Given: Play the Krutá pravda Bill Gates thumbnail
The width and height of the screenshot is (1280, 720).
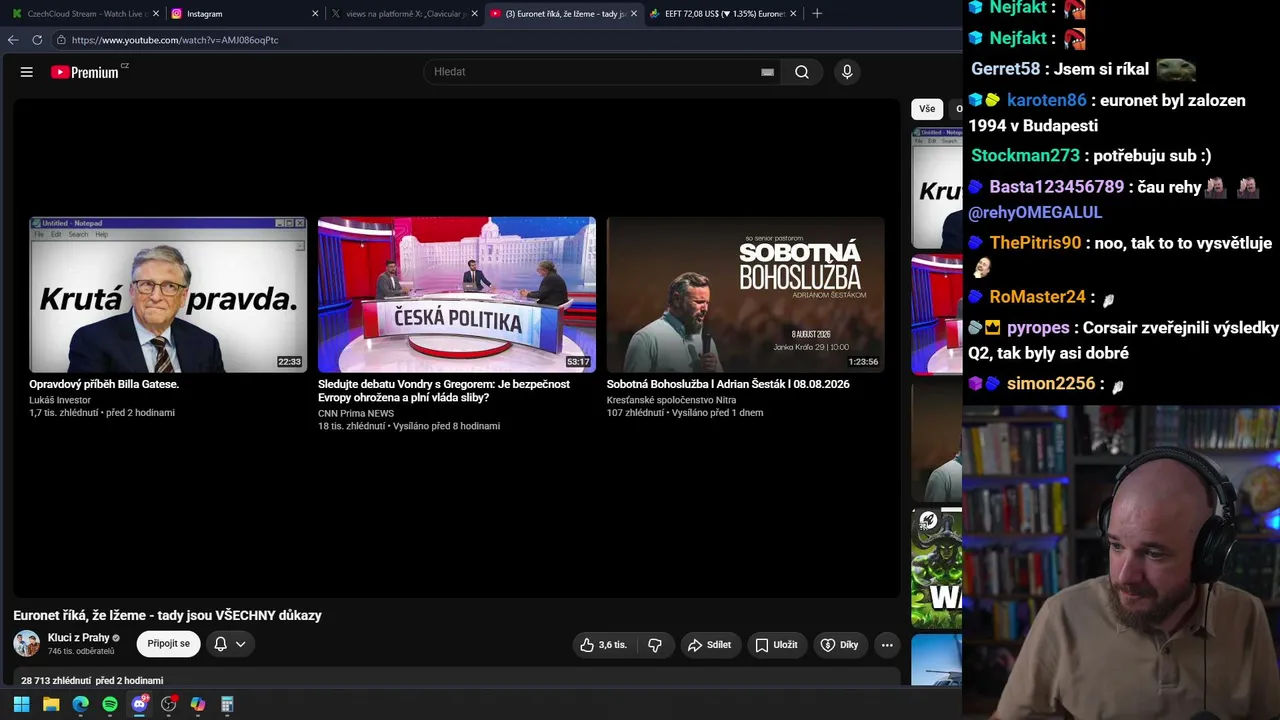Looking at the screenshot, I should (168, 295).
